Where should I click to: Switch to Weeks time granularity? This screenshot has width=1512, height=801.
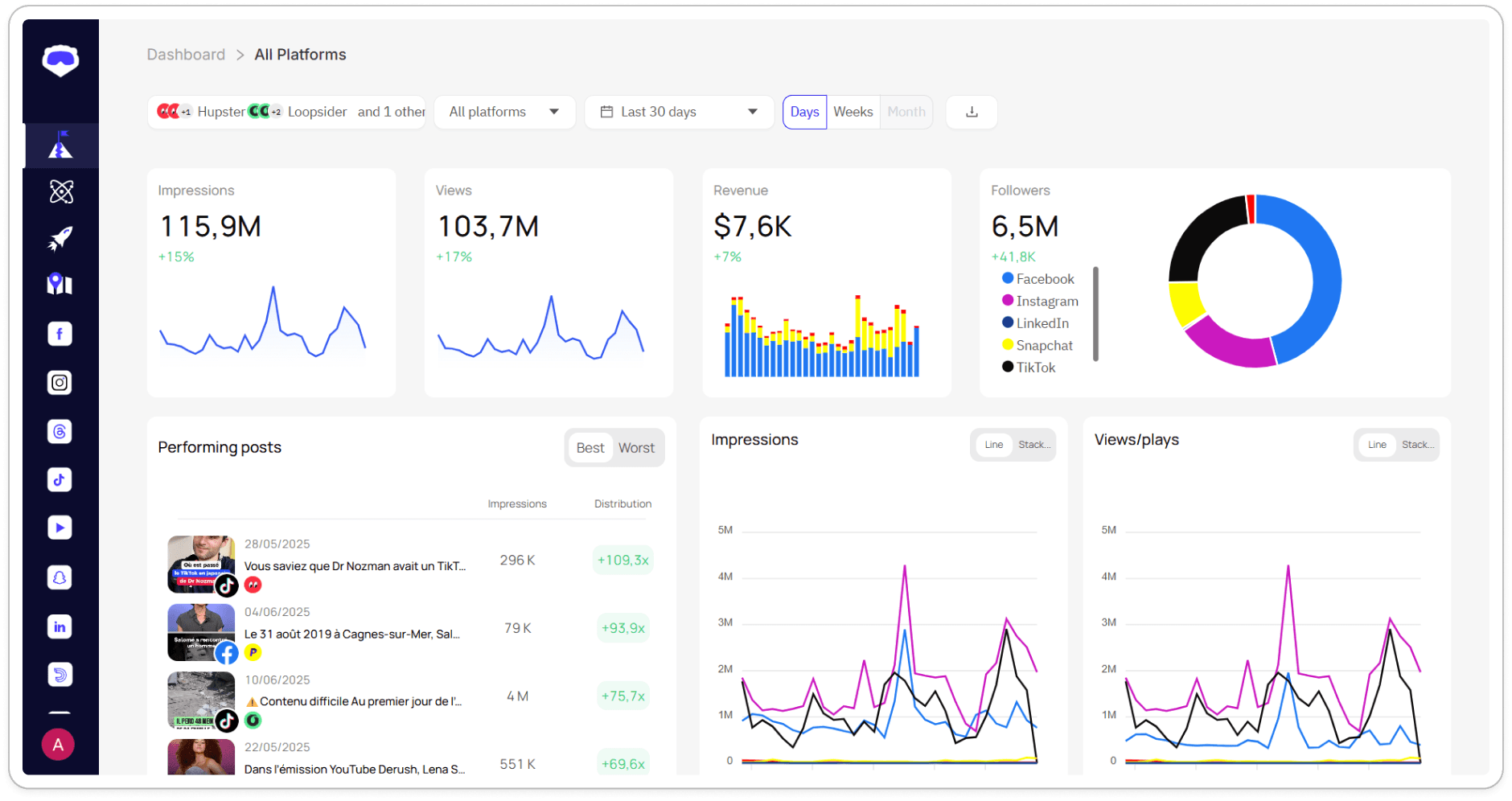point(853,112)
